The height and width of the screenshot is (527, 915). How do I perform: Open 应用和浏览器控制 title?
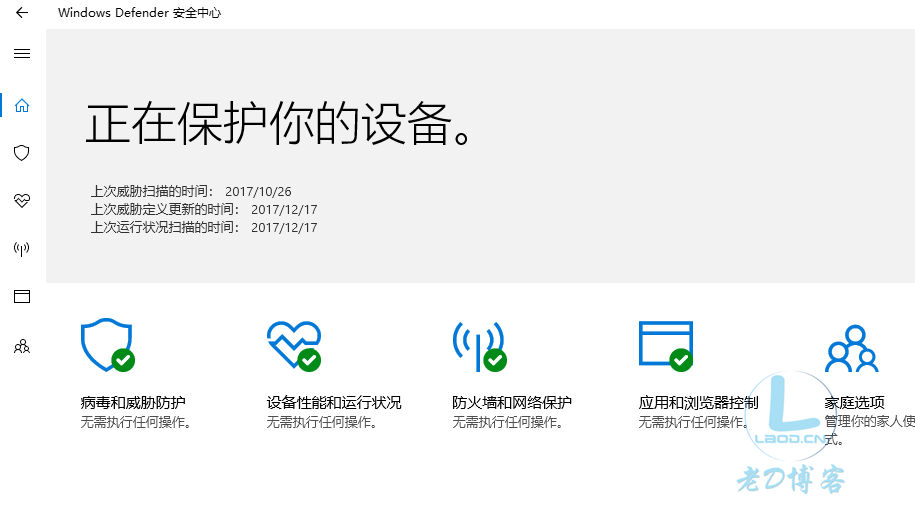click(699, 403)
